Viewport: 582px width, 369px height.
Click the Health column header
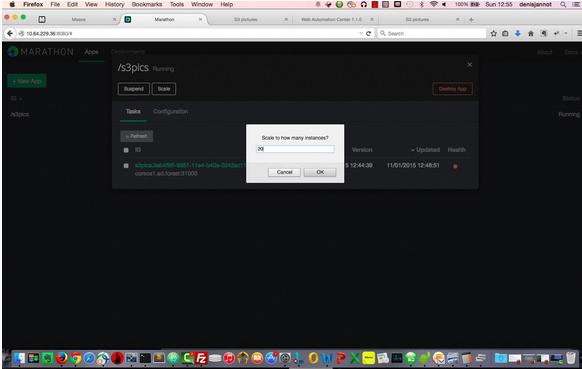[x=456, y=150]
